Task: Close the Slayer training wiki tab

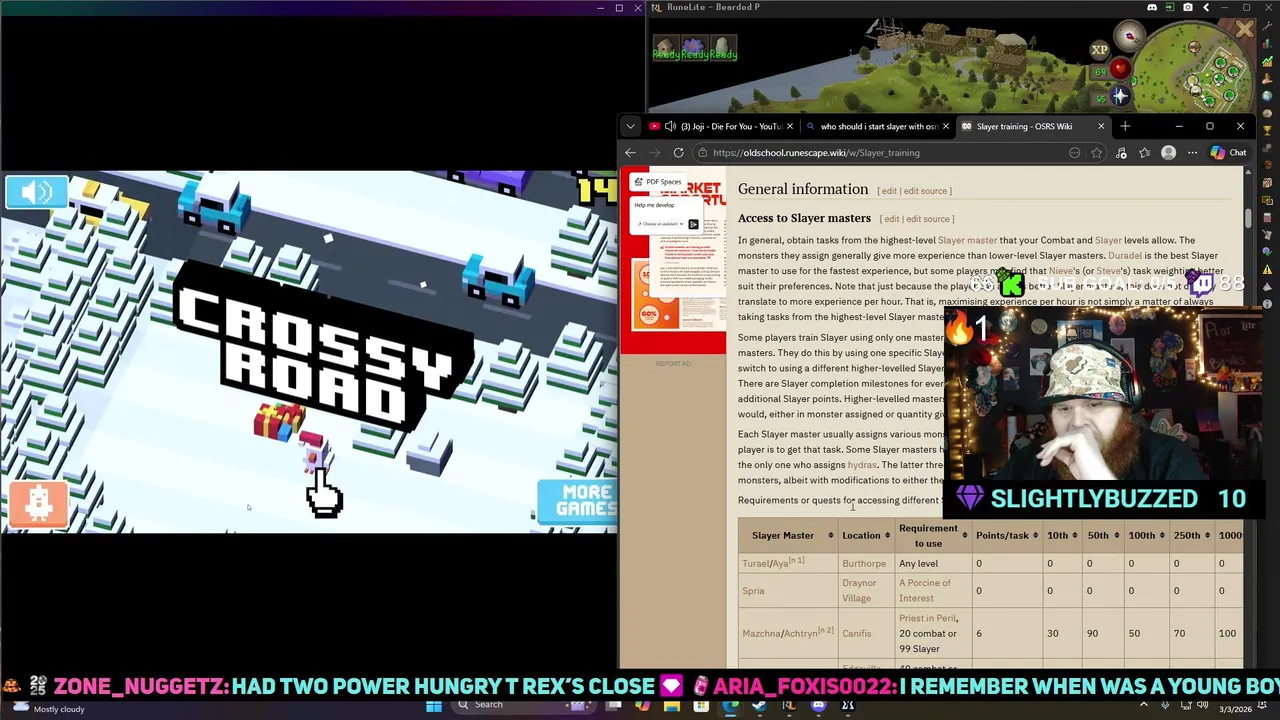Action: [1101, 126]
